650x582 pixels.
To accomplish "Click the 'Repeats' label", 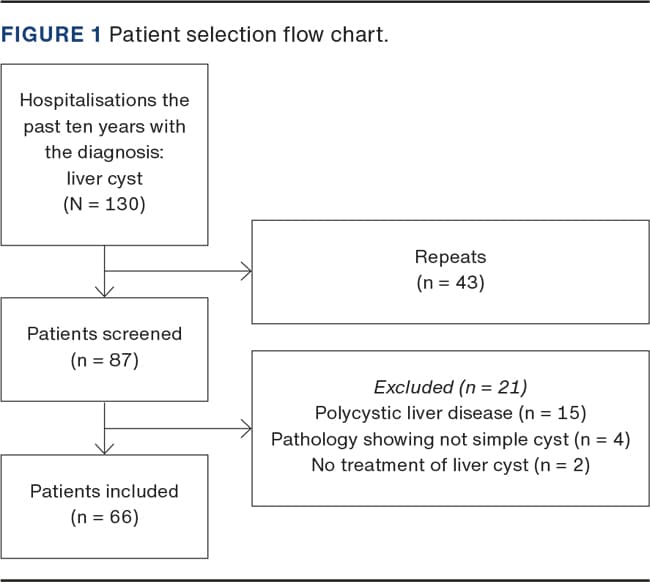I will [450, 257].
